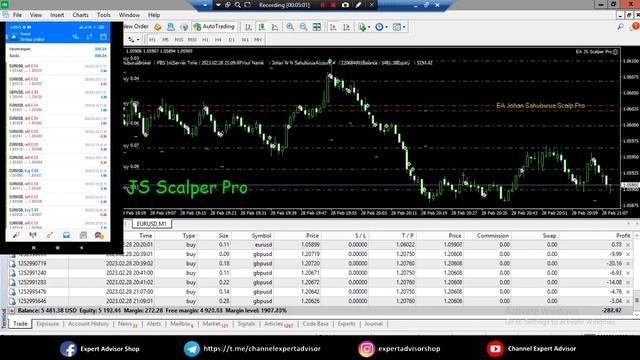This screenshot has width=640, height=360.
Task: Open the Signals terminal tab
Action: coord(246,324)
